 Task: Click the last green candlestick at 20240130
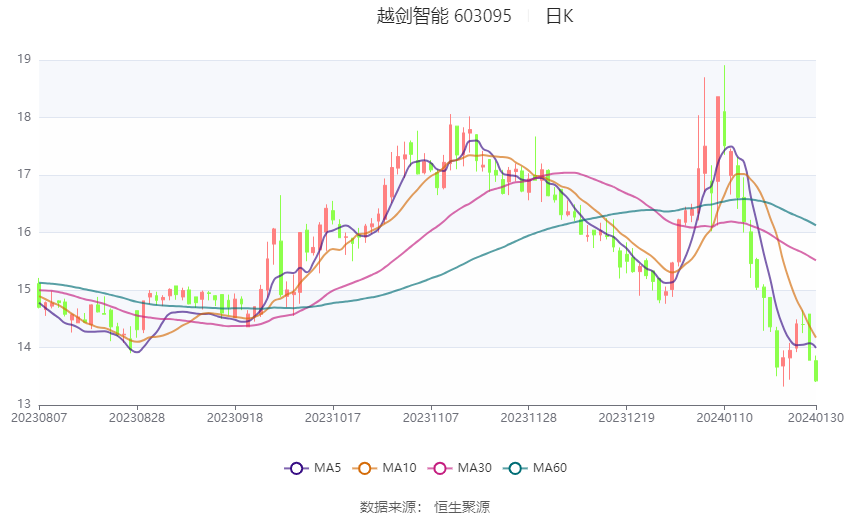pos(816,371)
